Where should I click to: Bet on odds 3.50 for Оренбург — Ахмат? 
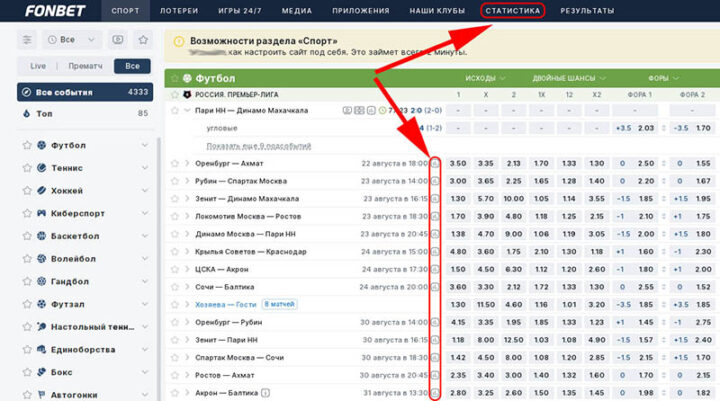tap(458, 164)
